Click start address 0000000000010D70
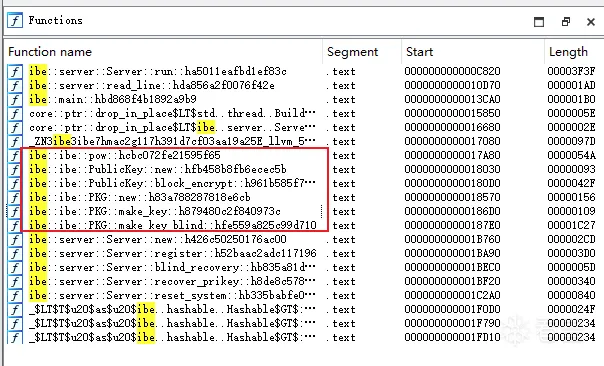Viewport: 604px width, 366px height. point(452,86)
